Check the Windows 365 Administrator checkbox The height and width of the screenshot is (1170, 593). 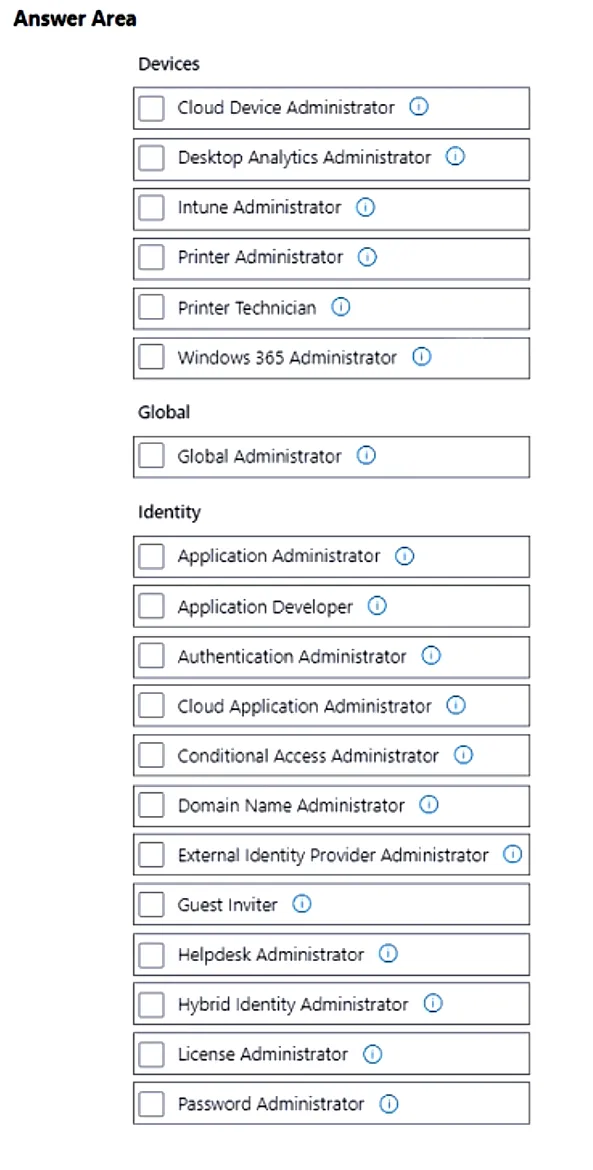point(151,357)
